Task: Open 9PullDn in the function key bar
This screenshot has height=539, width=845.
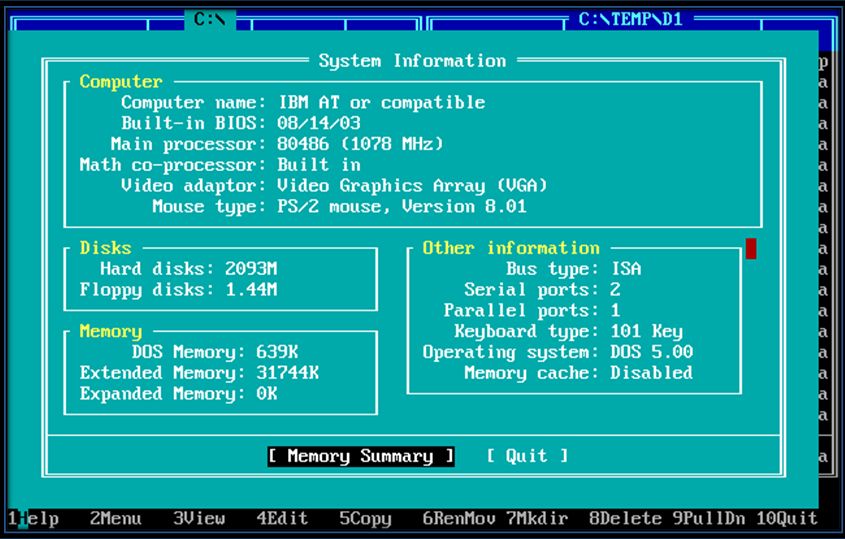Action: coord(709,519)
